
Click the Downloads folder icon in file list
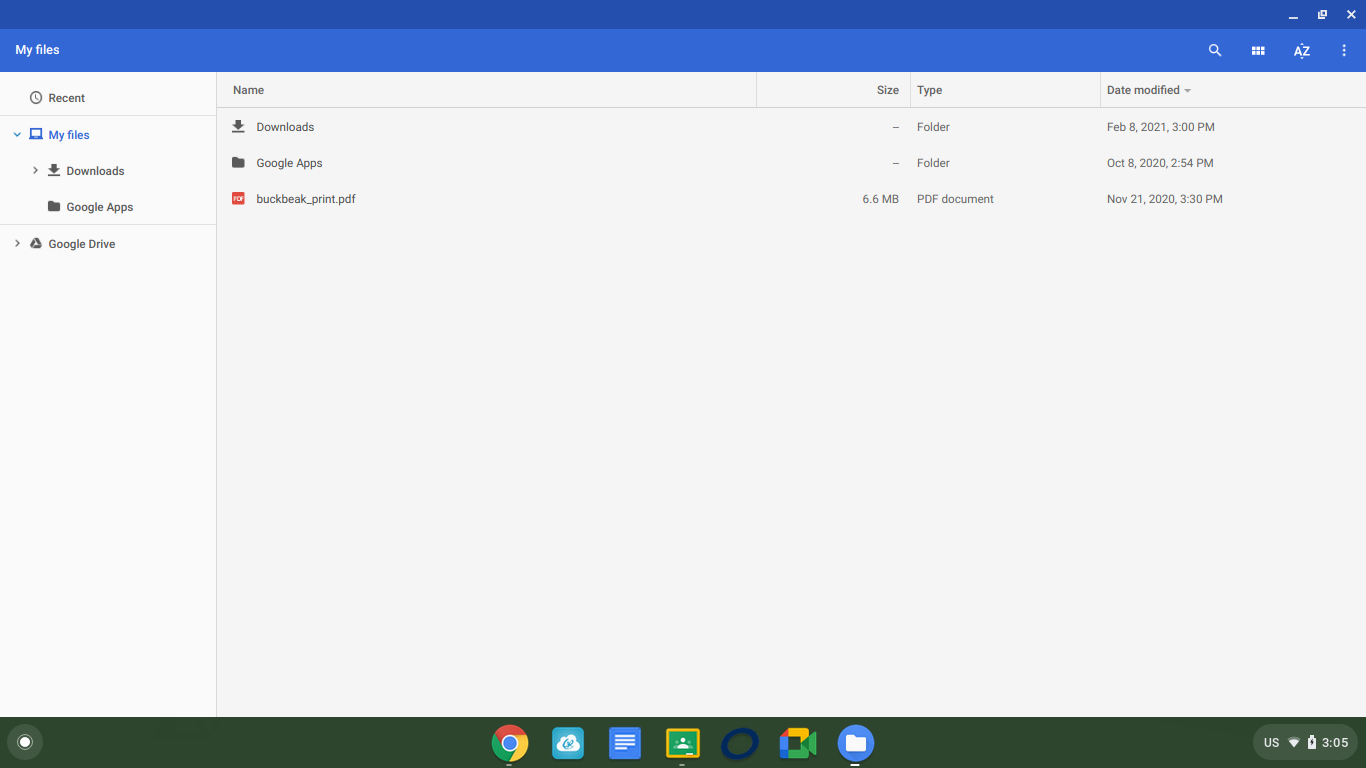(x=238, y=127)
